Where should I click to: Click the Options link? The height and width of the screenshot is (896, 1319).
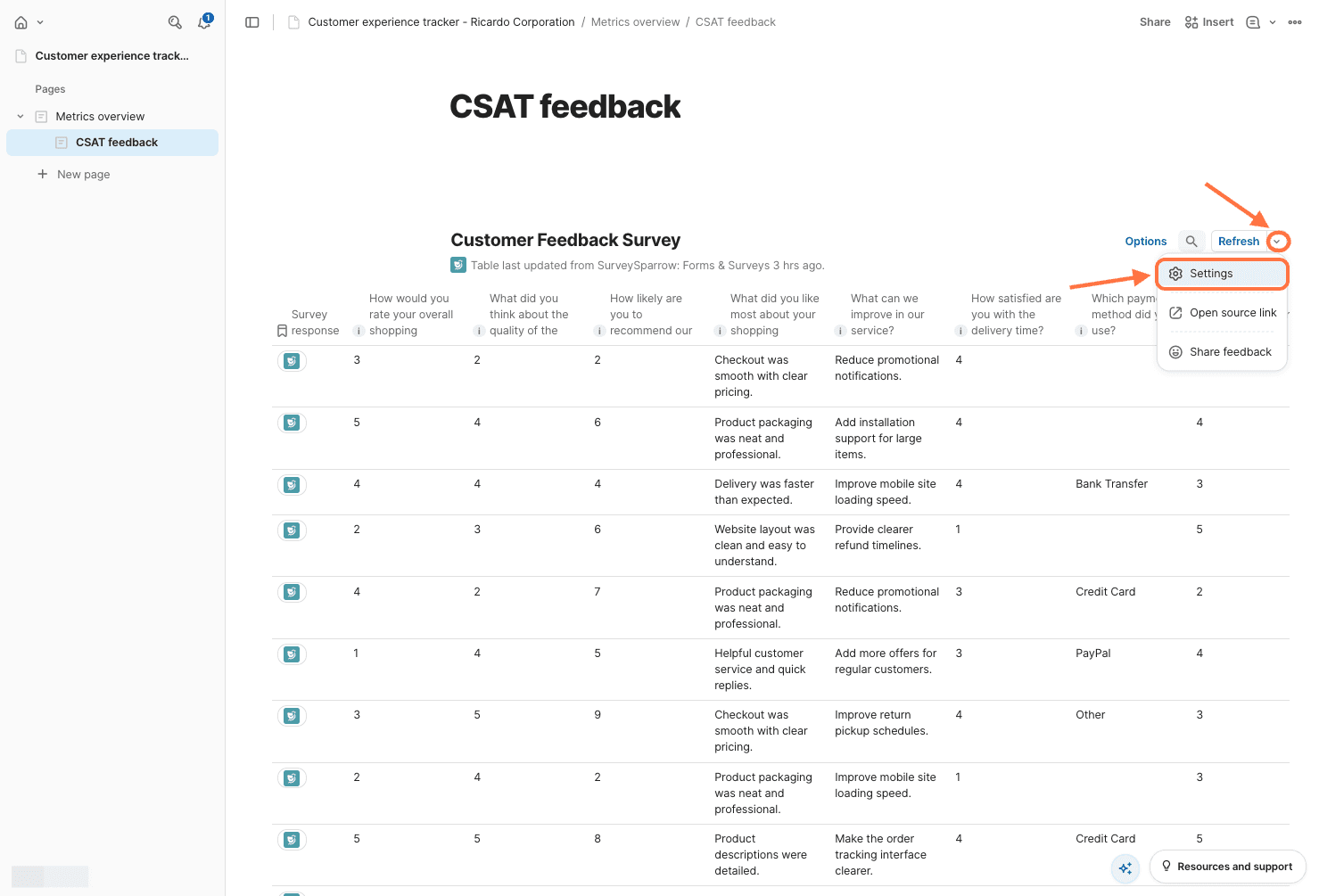[x=1146, y=242]
